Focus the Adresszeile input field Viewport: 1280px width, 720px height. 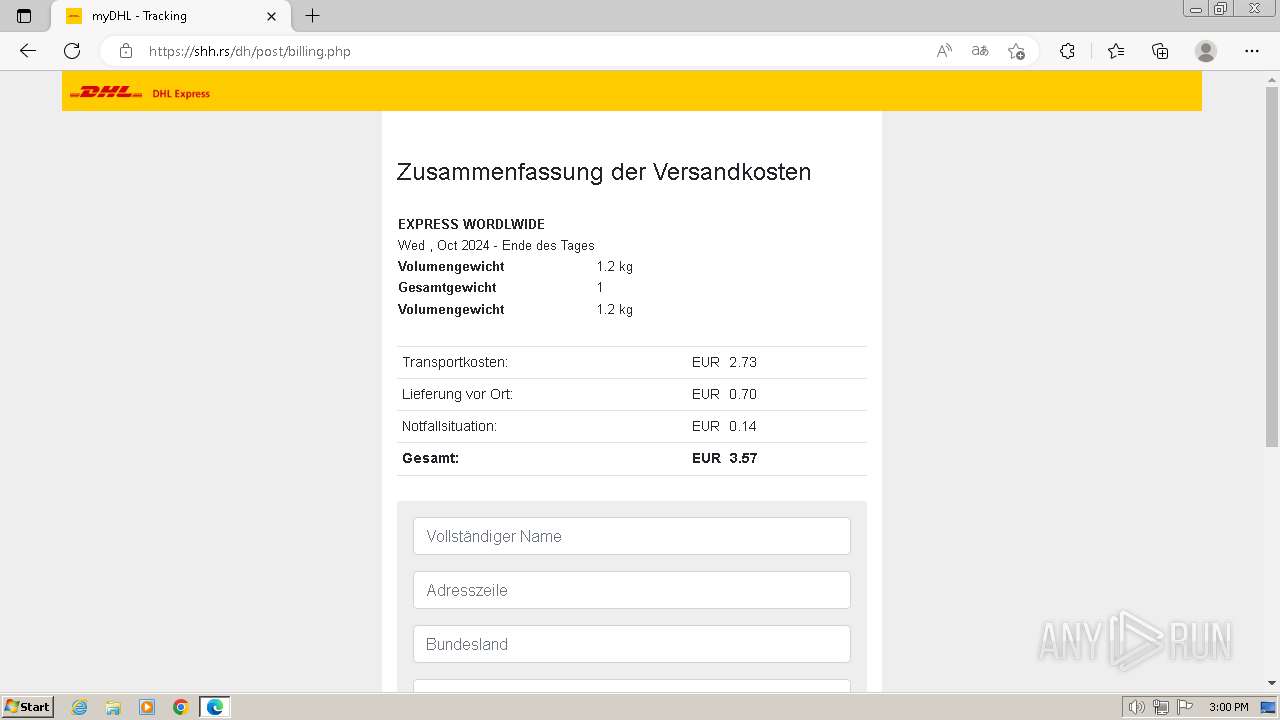point(632,590)
